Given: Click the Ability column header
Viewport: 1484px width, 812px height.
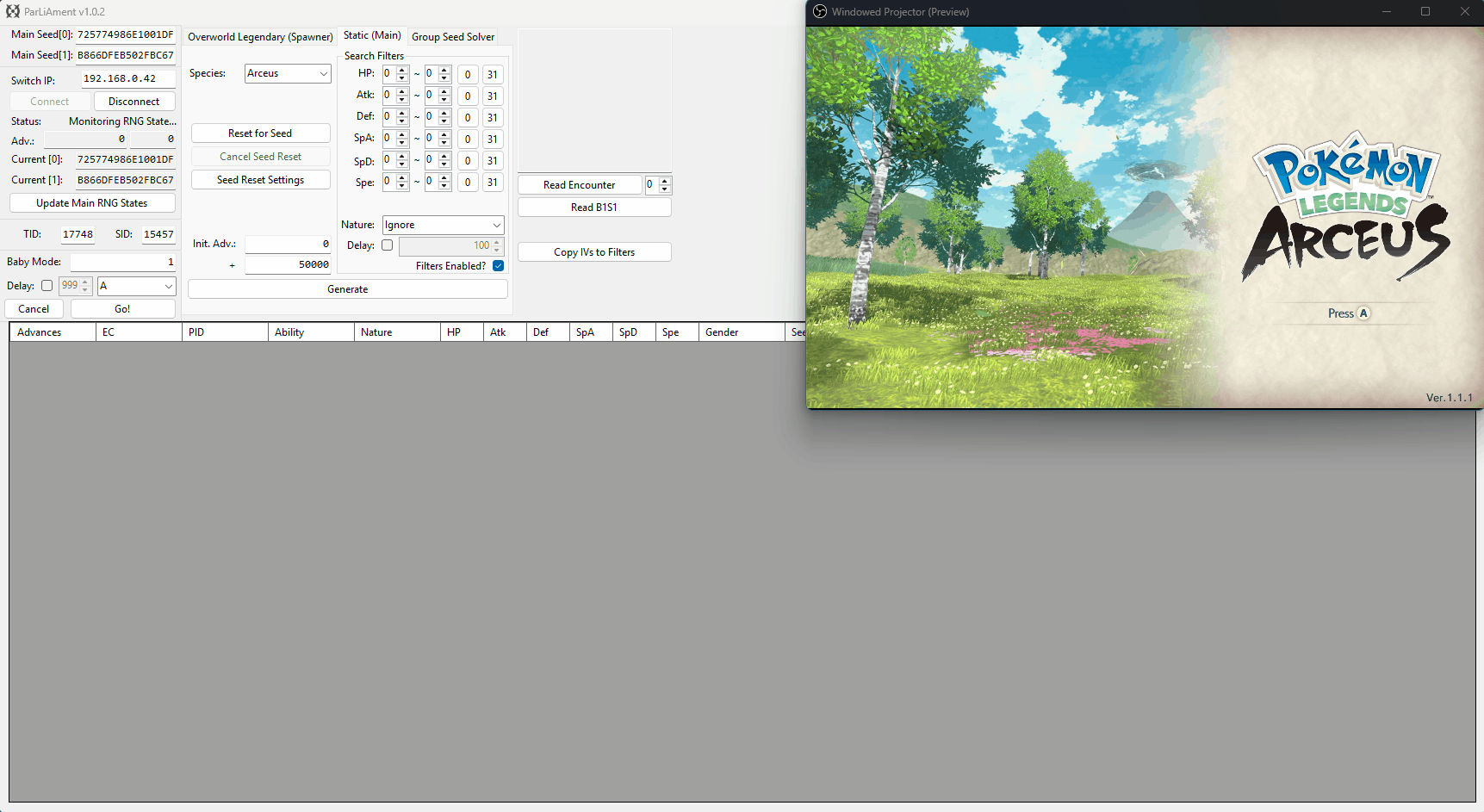Looking at the screenshot, I should pos(311,332).
